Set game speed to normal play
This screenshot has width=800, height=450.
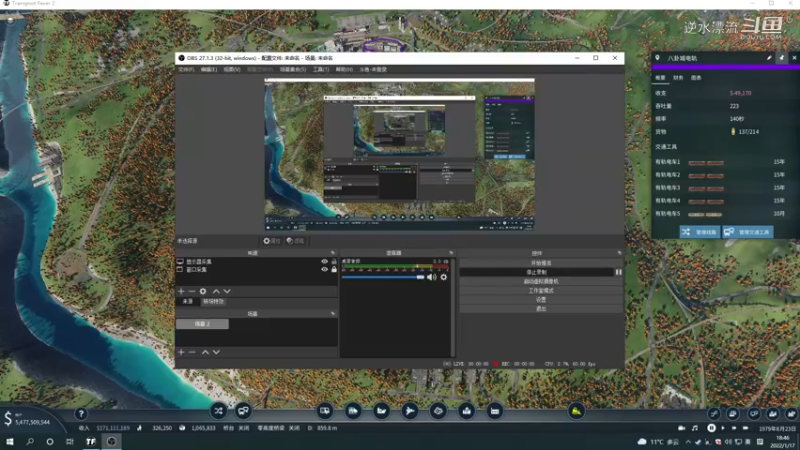(x=723, y=428)
